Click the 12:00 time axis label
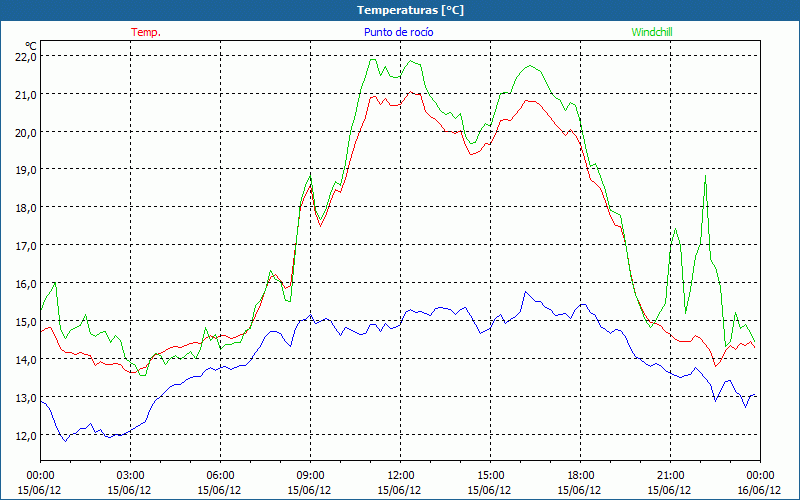 coord(401,476)
